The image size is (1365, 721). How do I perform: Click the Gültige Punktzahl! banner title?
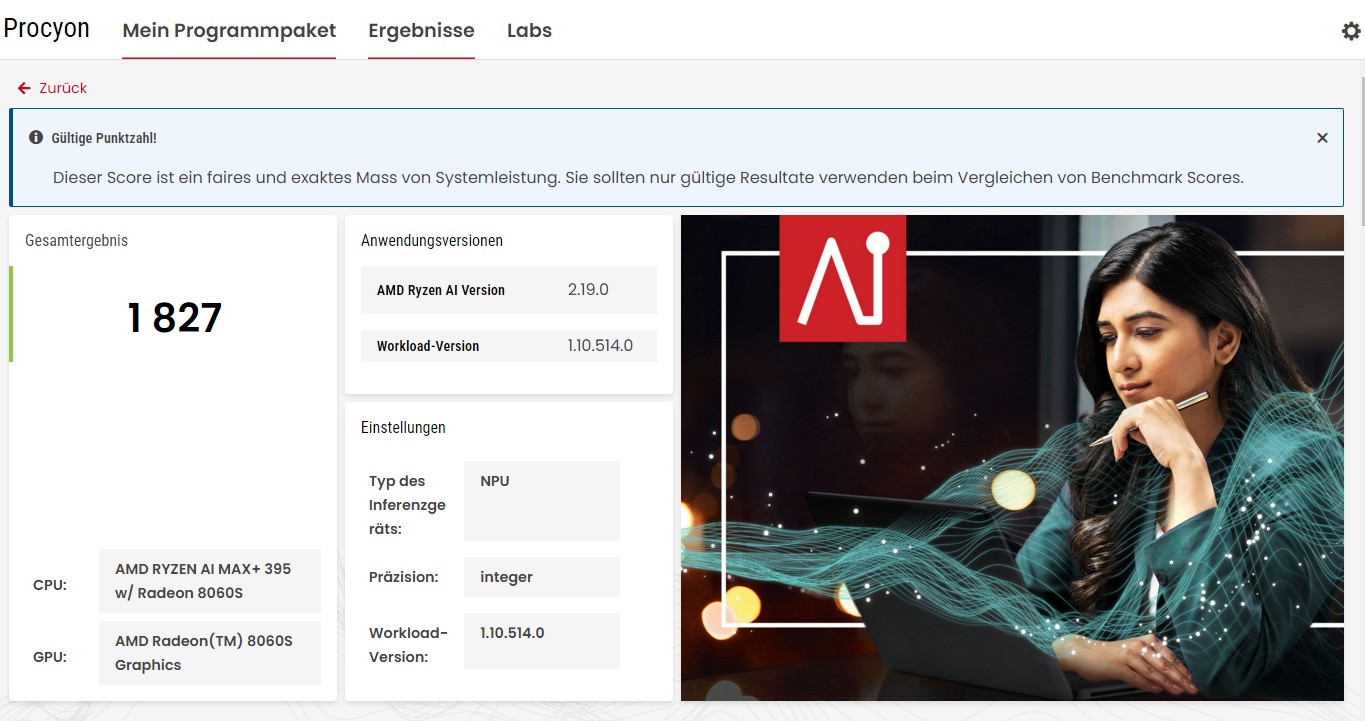click(x=104, y=138)
